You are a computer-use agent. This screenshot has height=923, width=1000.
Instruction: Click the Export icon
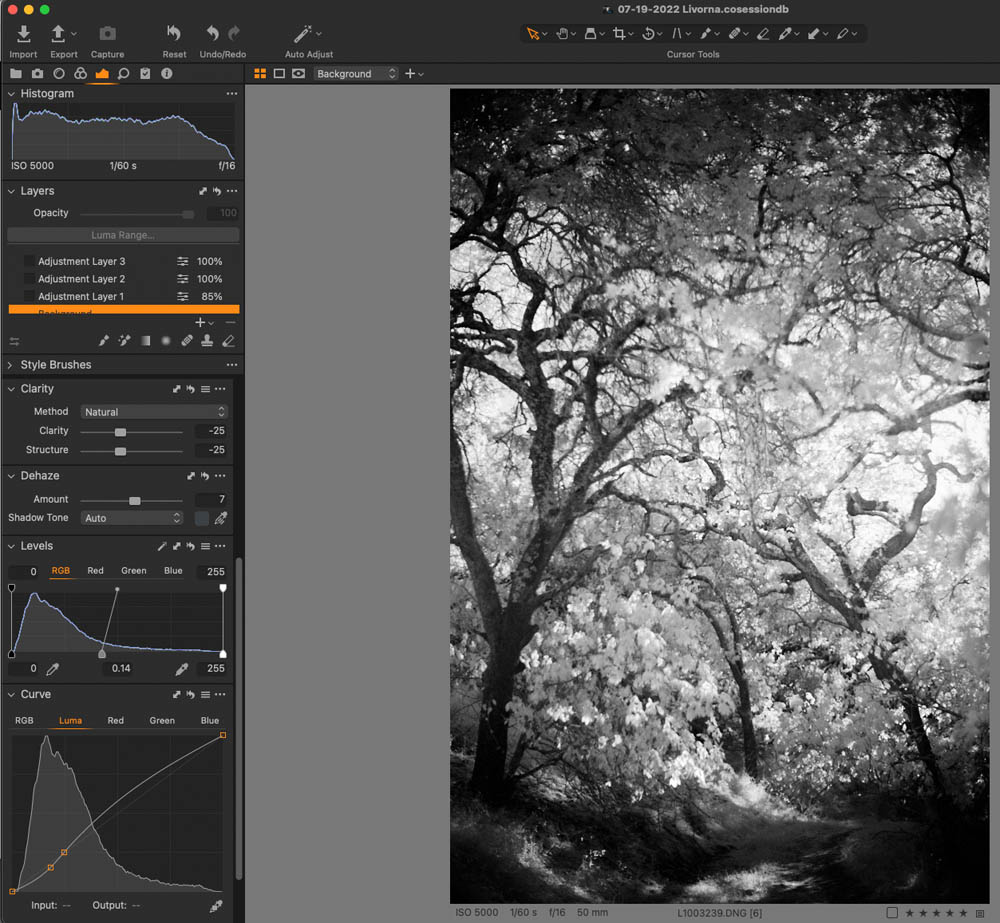[x=58, y=34]
